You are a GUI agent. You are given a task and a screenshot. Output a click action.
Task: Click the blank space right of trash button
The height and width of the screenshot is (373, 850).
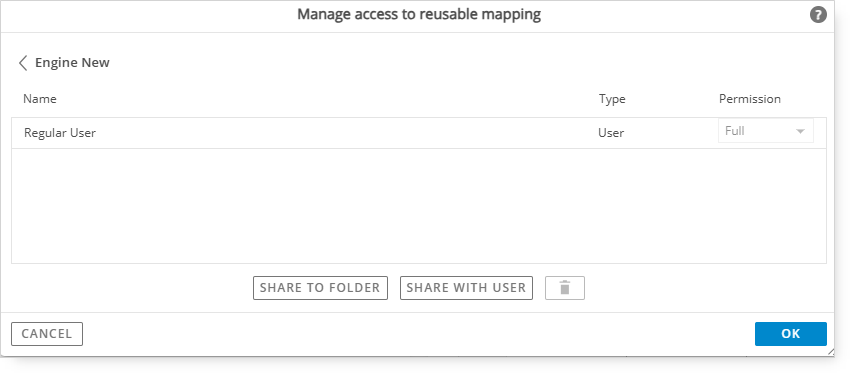click(705, 288)
